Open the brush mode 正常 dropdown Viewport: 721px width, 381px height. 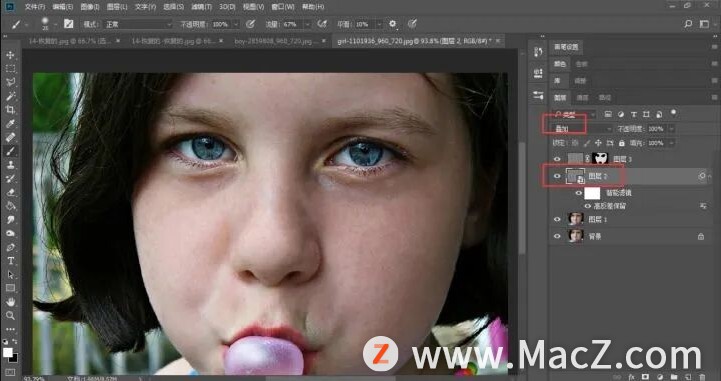138,24
